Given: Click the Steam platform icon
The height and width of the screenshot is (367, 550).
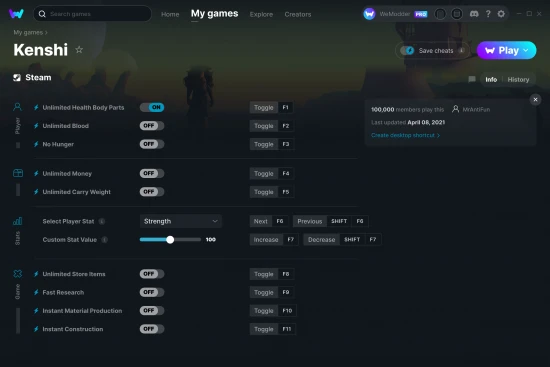Looking at the screenshot, I should 17,78.
